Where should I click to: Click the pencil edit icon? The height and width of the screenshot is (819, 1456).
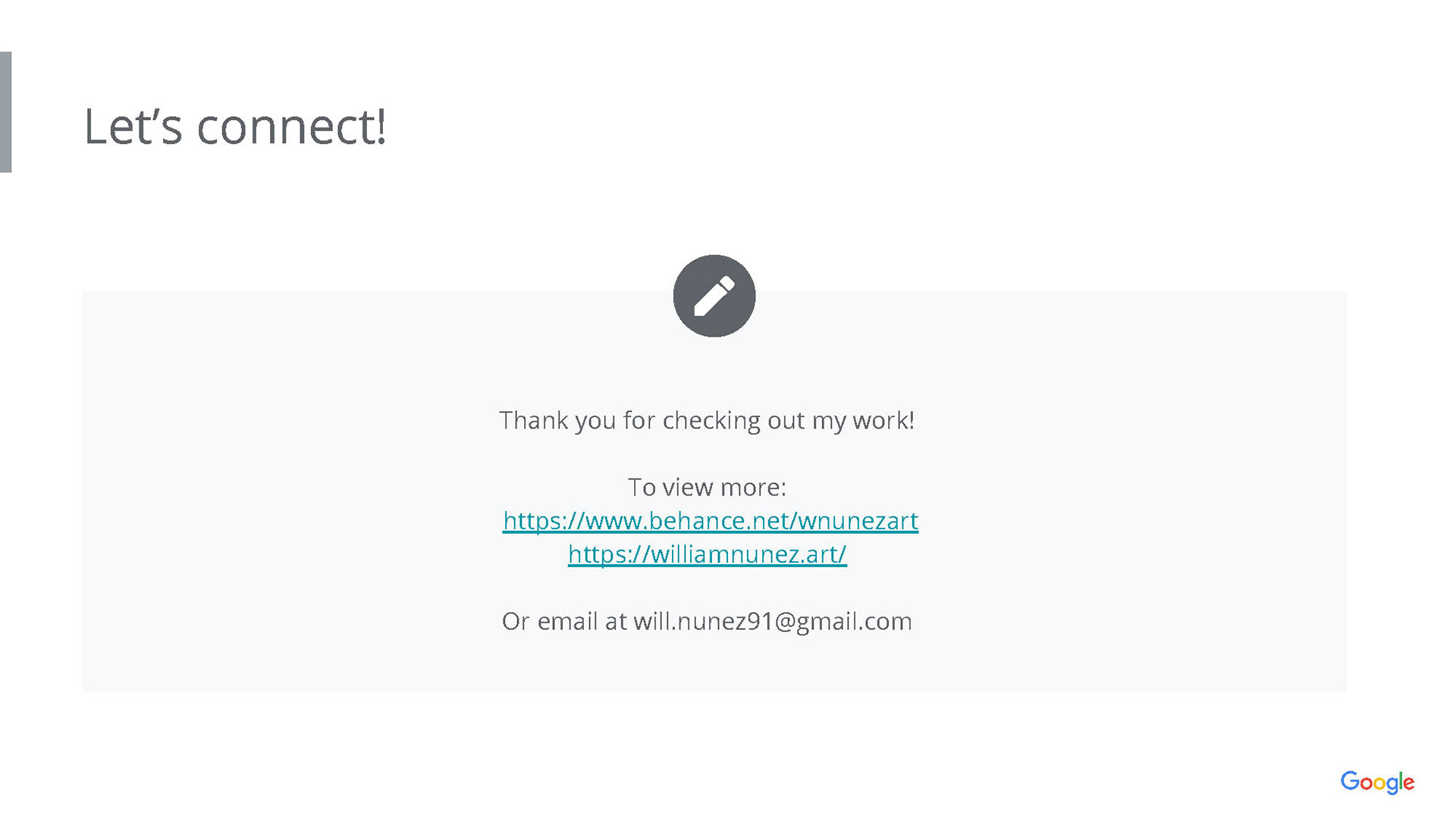pyautogui.click(x=714, y=296)
